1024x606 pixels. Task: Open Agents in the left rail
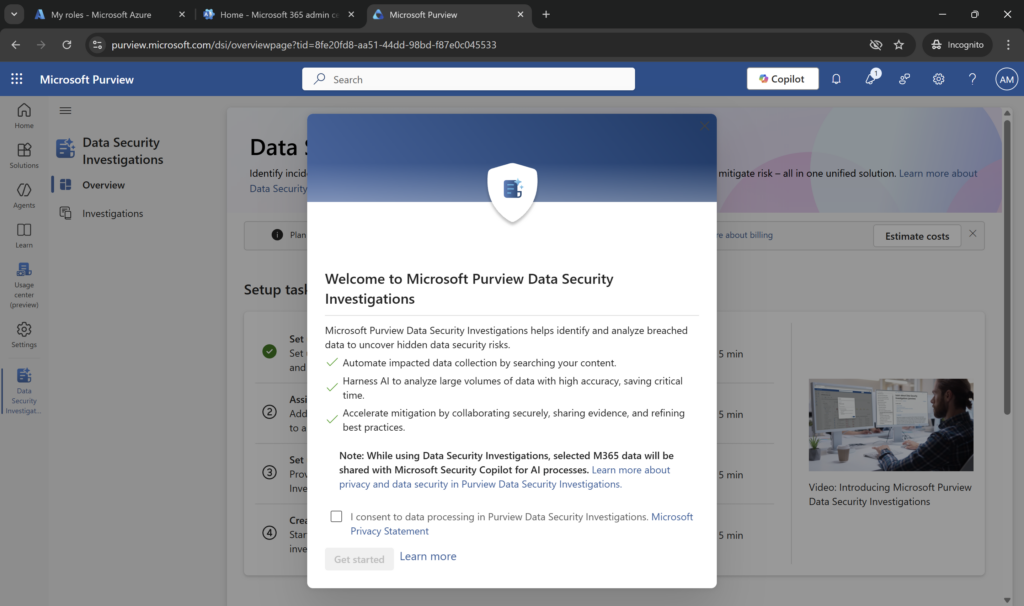pos(24,195)
